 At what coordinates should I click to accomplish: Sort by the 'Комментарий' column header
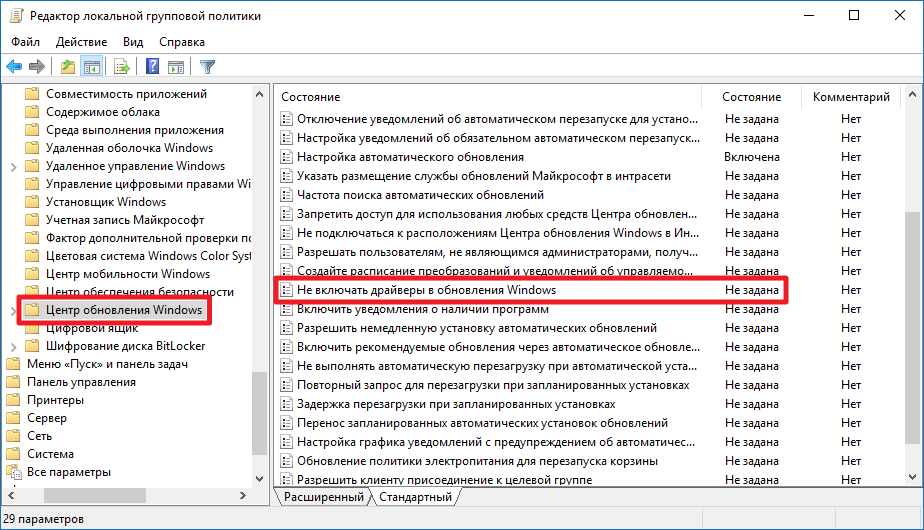[x=851, y=97]
